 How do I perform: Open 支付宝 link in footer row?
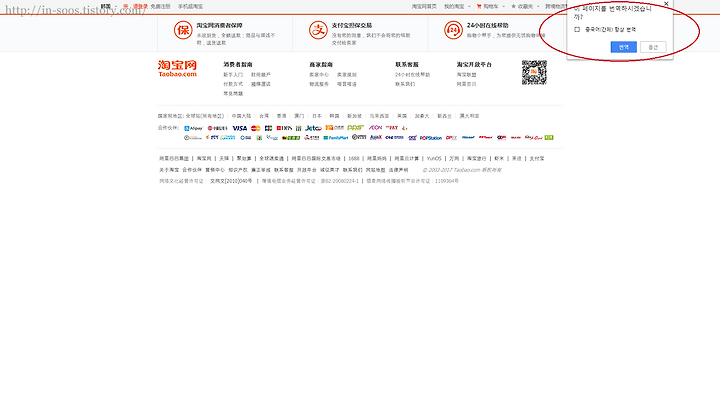tap(537, 158)
